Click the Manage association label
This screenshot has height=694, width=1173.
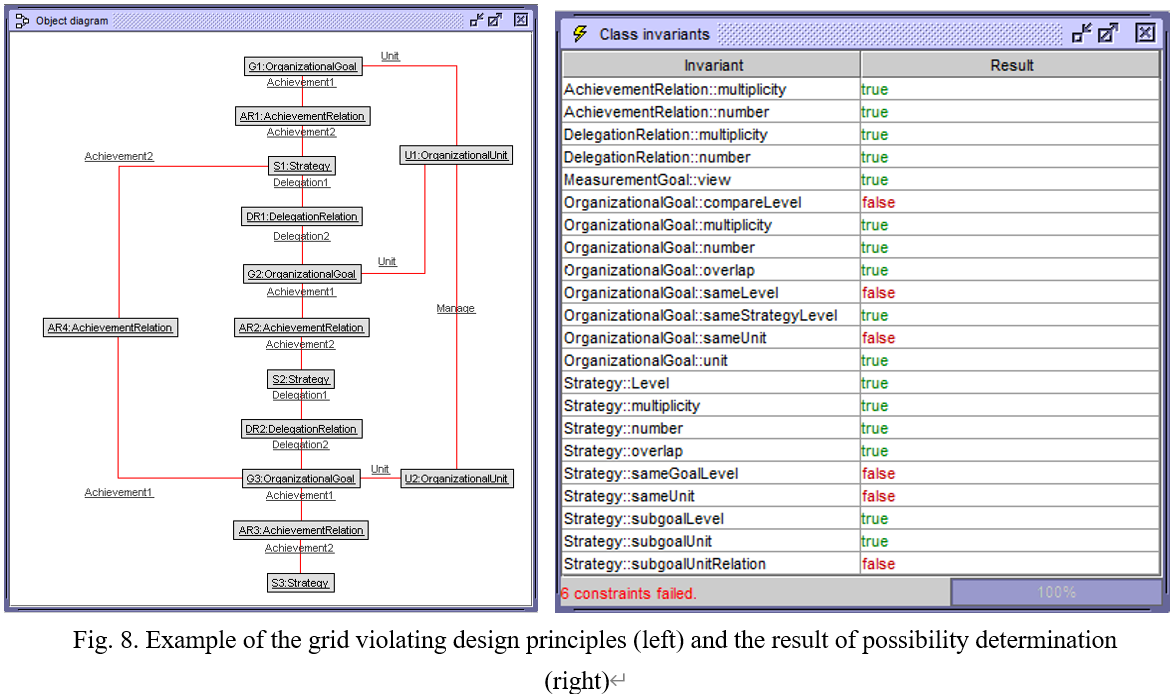point(456,308)
